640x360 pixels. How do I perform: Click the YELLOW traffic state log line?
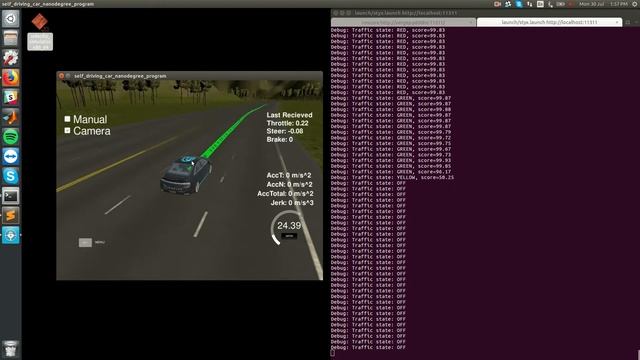392,178
